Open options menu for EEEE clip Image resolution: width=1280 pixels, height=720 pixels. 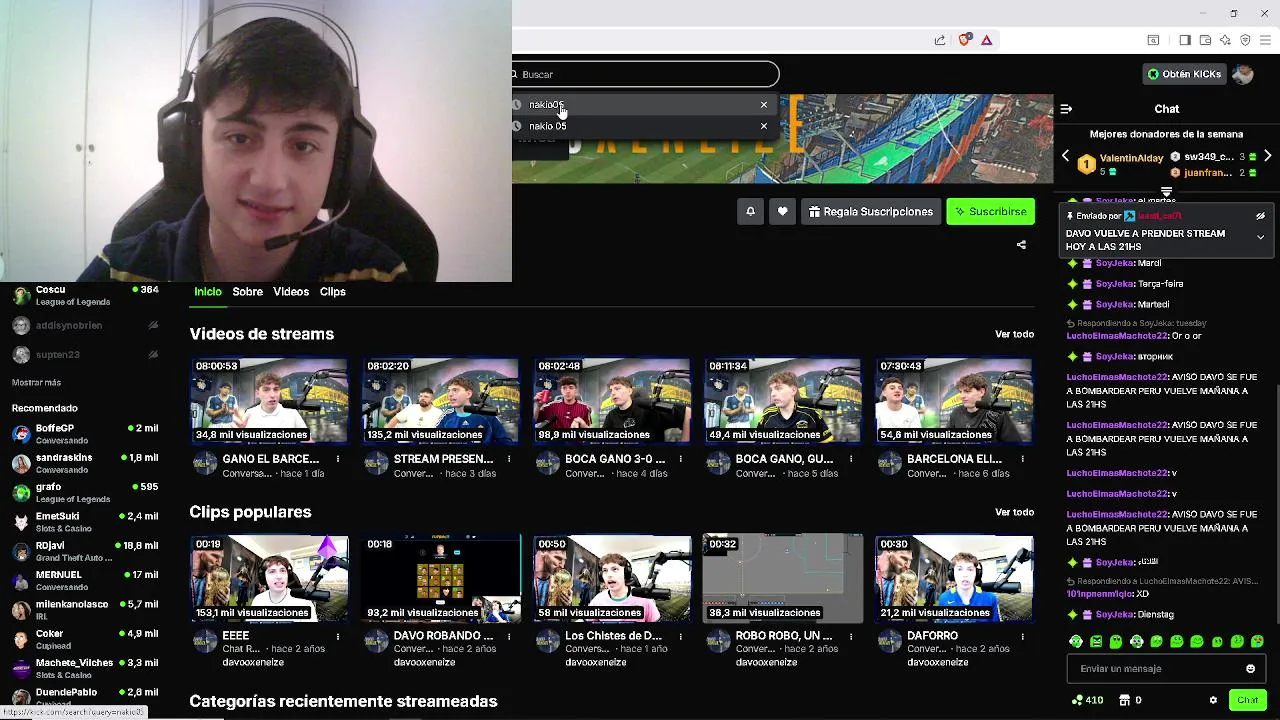pyautogui.click(x=338, y=636)
